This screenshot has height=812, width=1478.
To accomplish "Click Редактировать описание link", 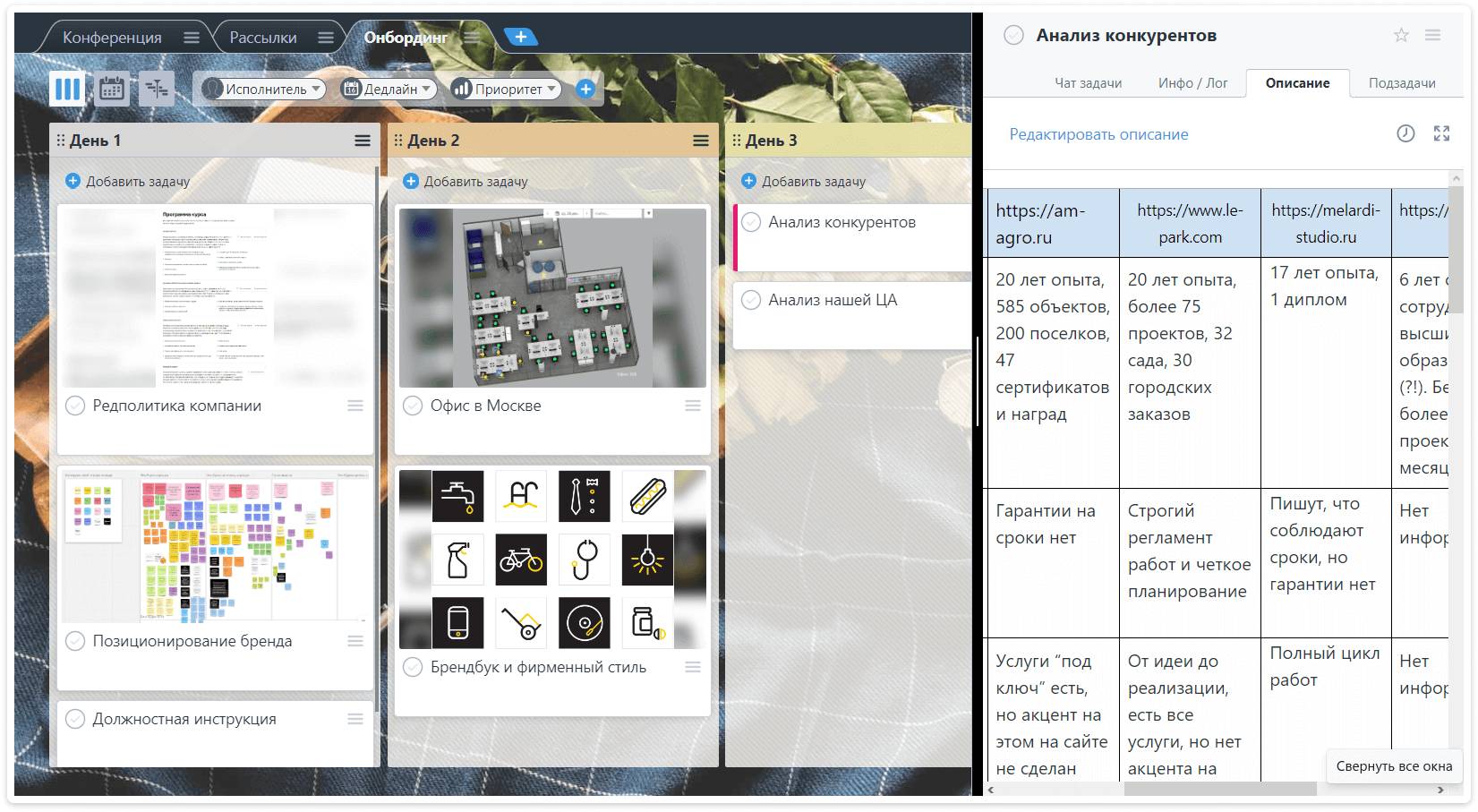I will click(1098, 134).
